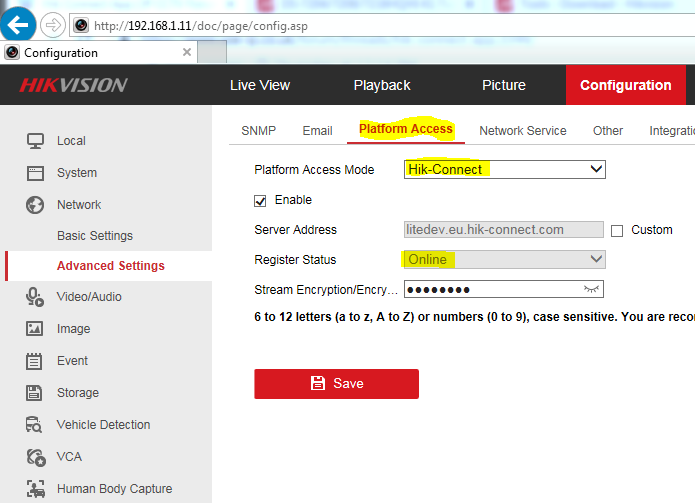The width and height of the screenshot is (695, 503).
Task: Click the System icon in sidebar
Action: click(x=35, y=173)
